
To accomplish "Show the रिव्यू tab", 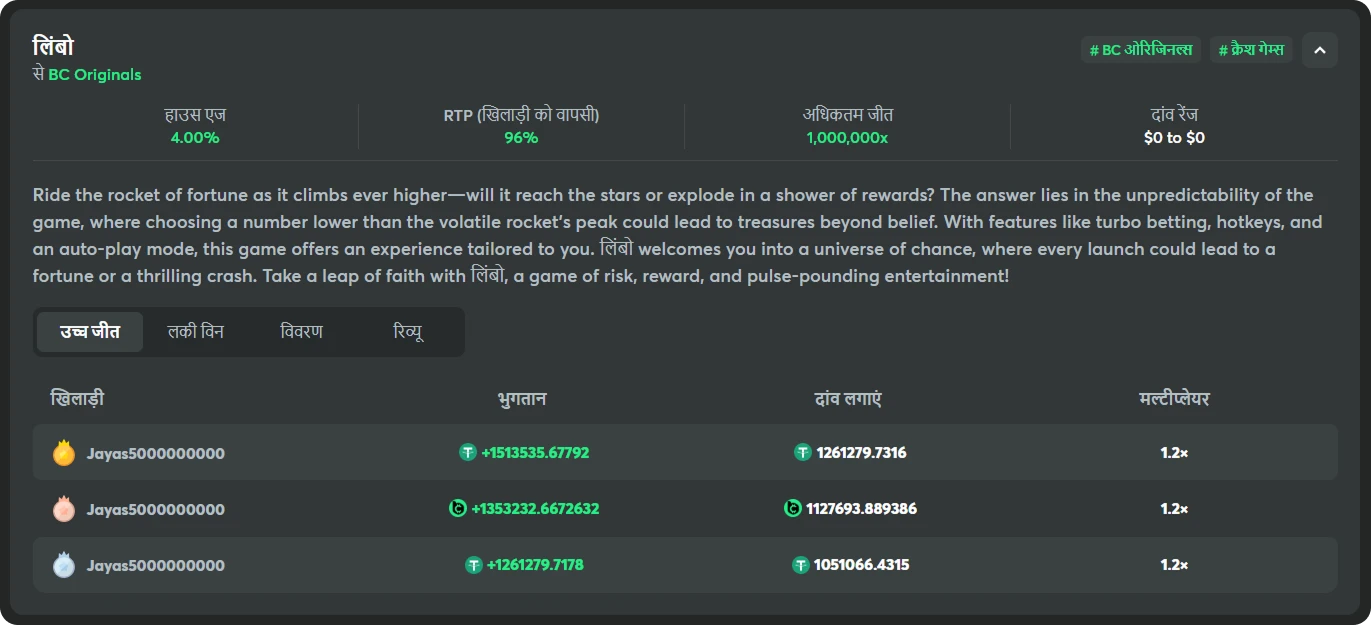I will pos(408,332).
